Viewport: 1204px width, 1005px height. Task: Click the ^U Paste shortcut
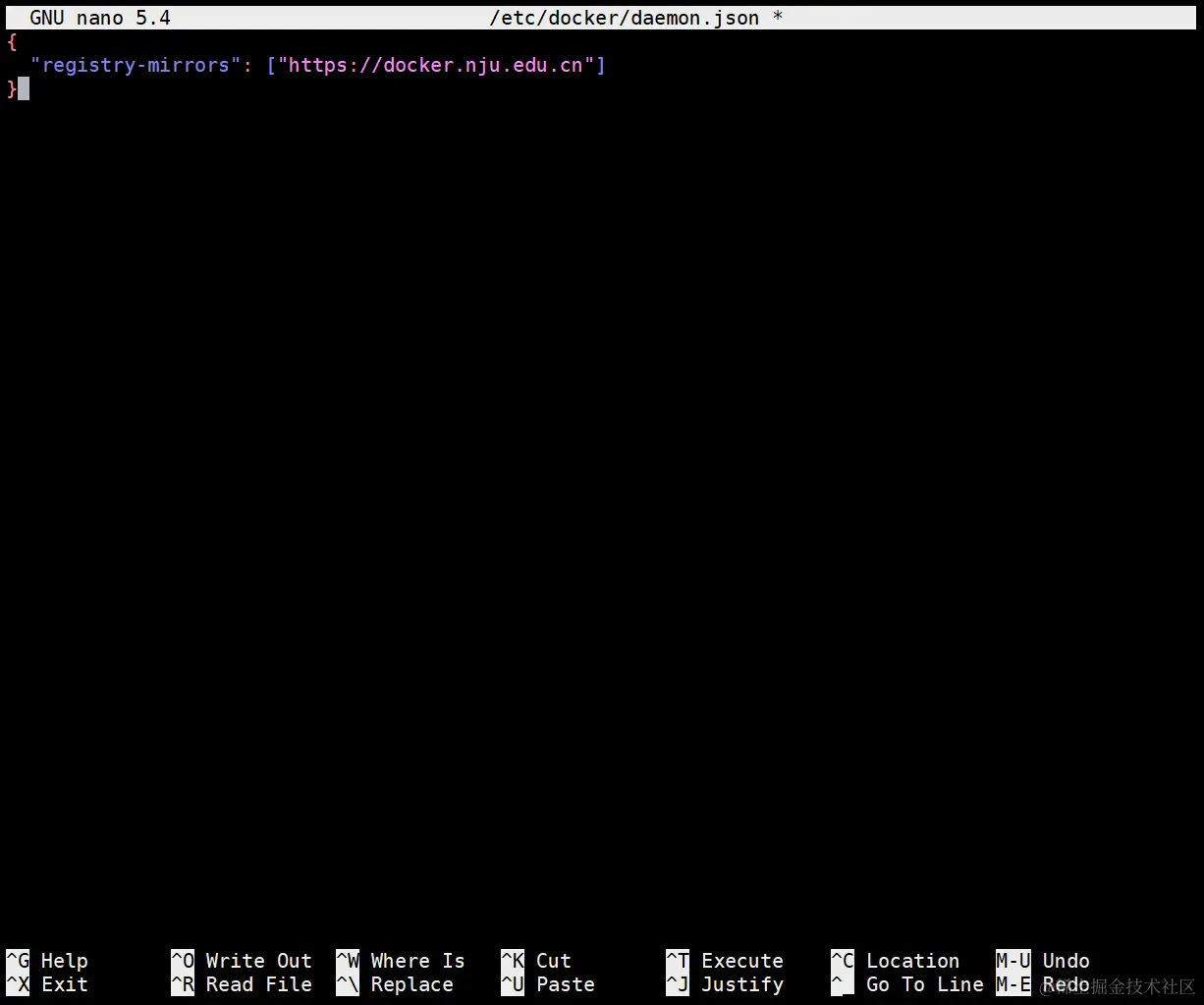(548, 984)
